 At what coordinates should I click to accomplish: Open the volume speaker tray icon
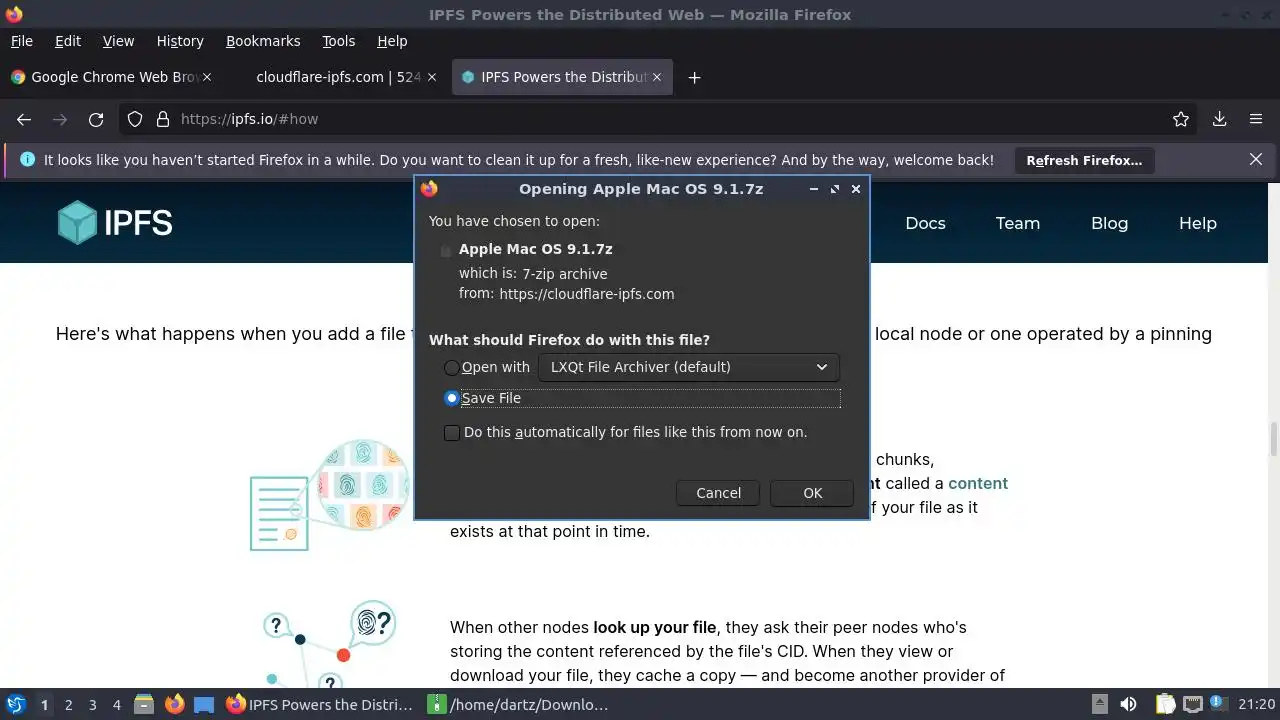tap(1128, 704)
